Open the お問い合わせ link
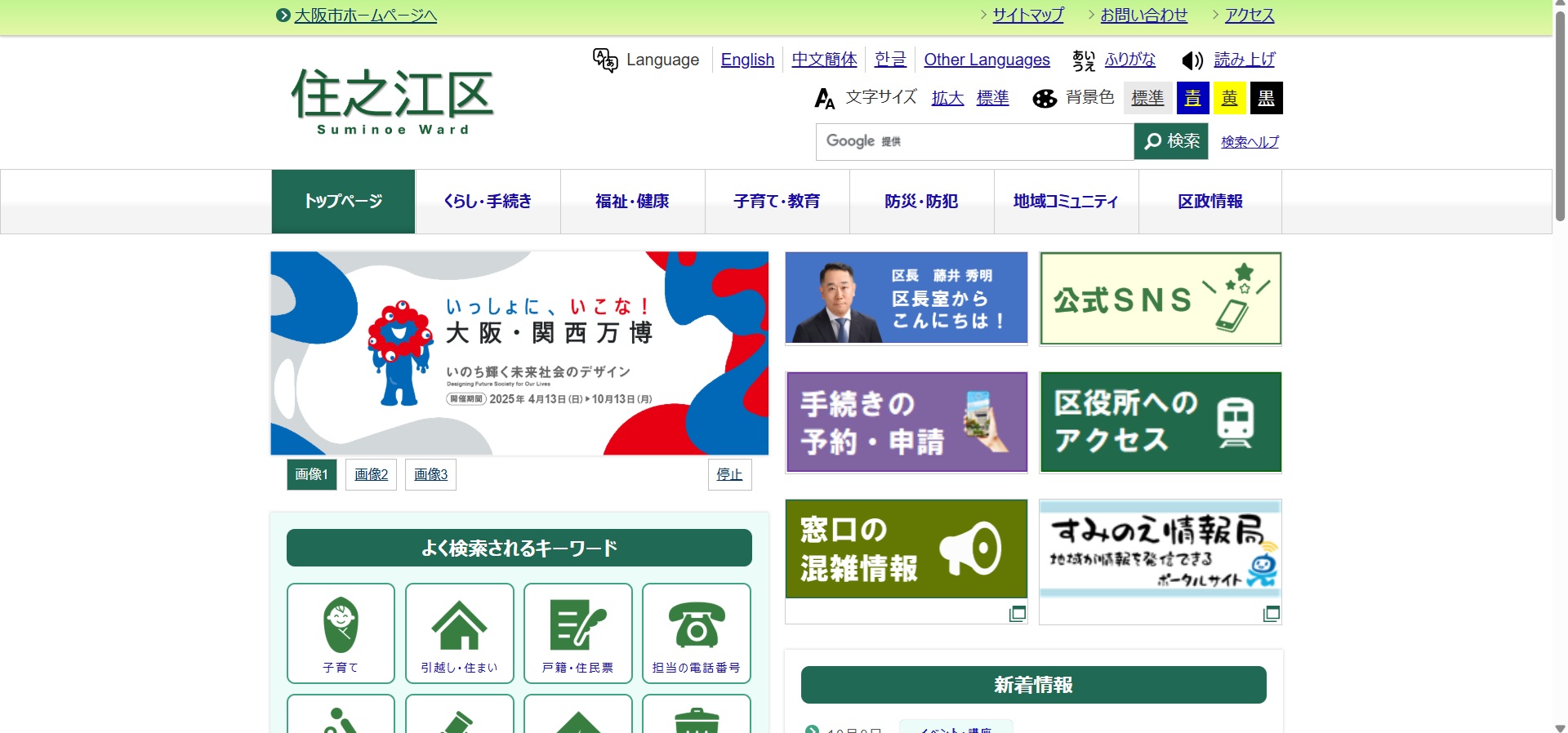This screenshot has height=733, width=1568. (x=1144, y=15)
